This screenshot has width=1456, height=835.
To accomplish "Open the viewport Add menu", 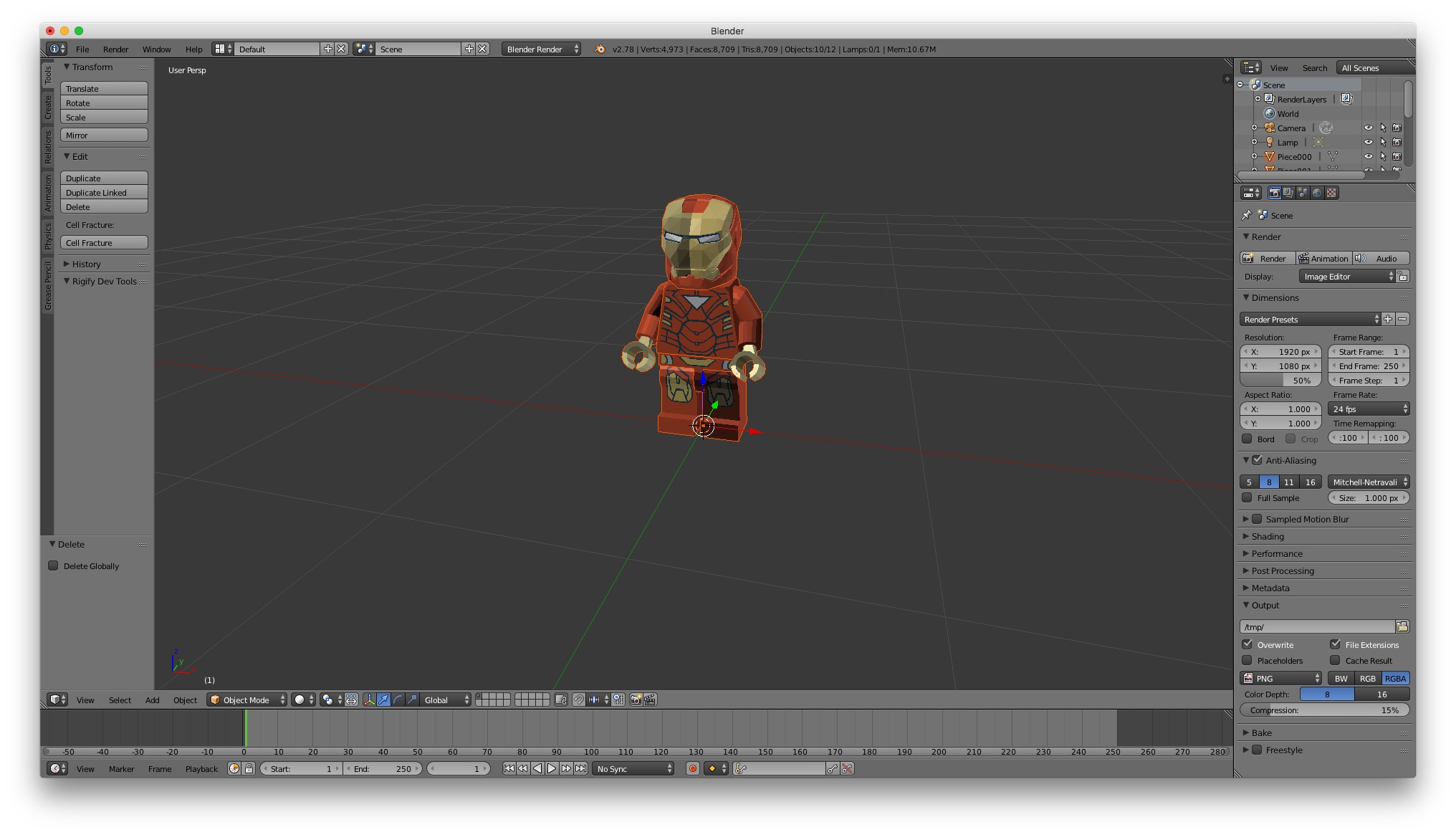I will 152,700.
